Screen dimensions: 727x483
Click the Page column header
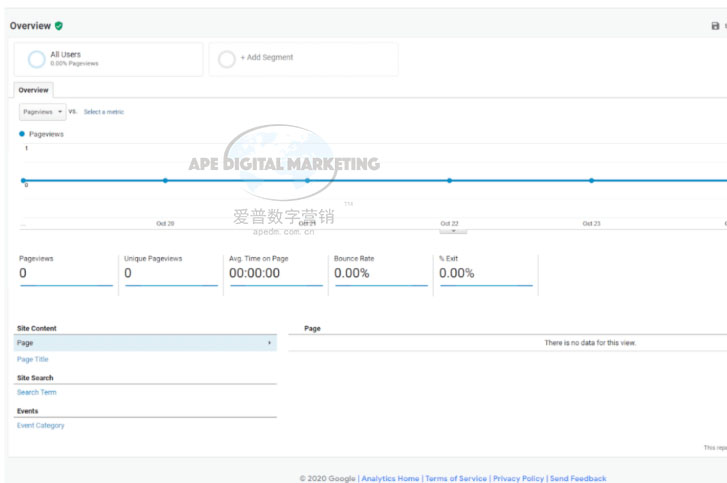click(x=312, y=328)
